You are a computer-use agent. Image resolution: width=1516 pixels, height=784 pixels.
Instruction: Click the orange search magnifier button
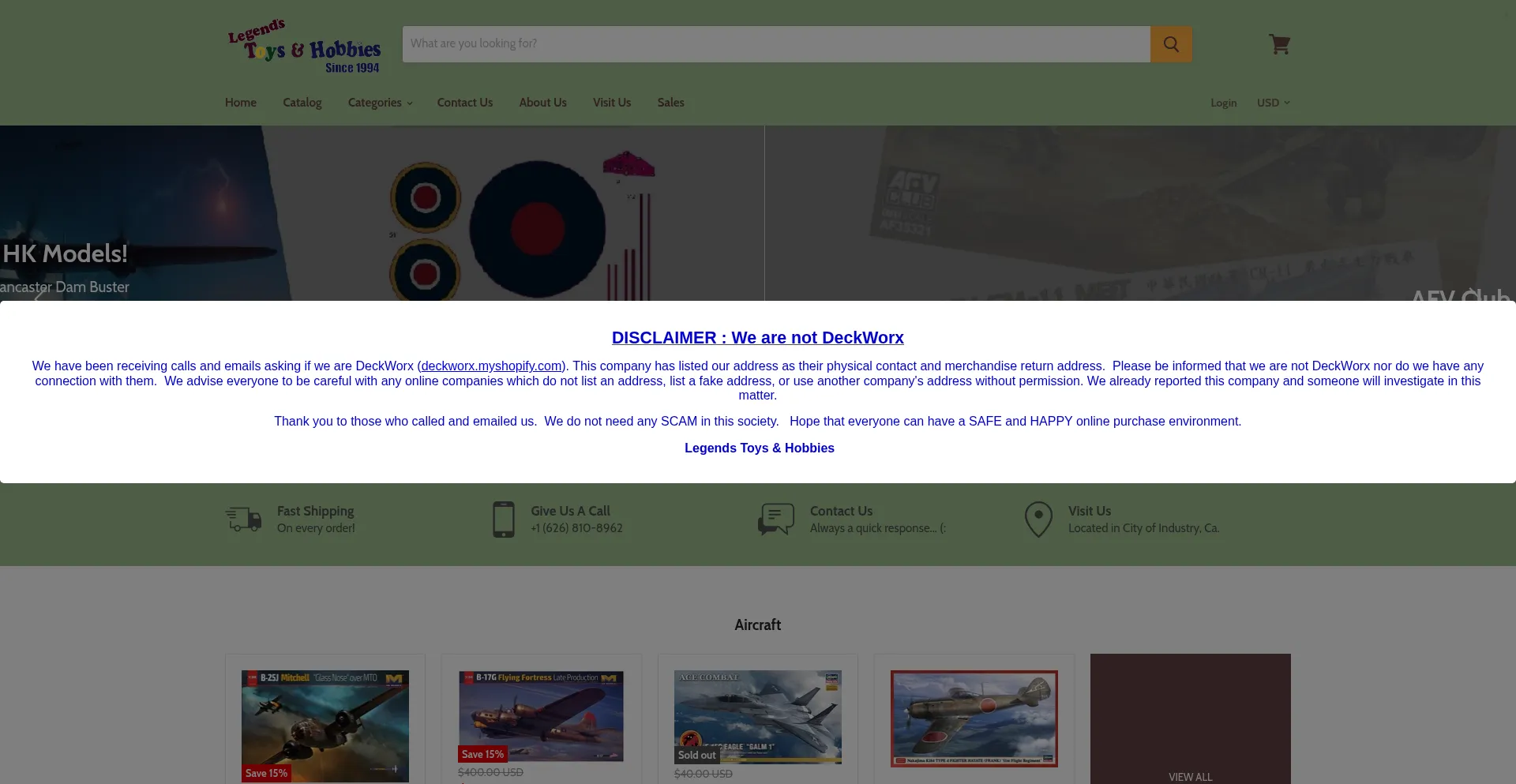coord(1171,44)
